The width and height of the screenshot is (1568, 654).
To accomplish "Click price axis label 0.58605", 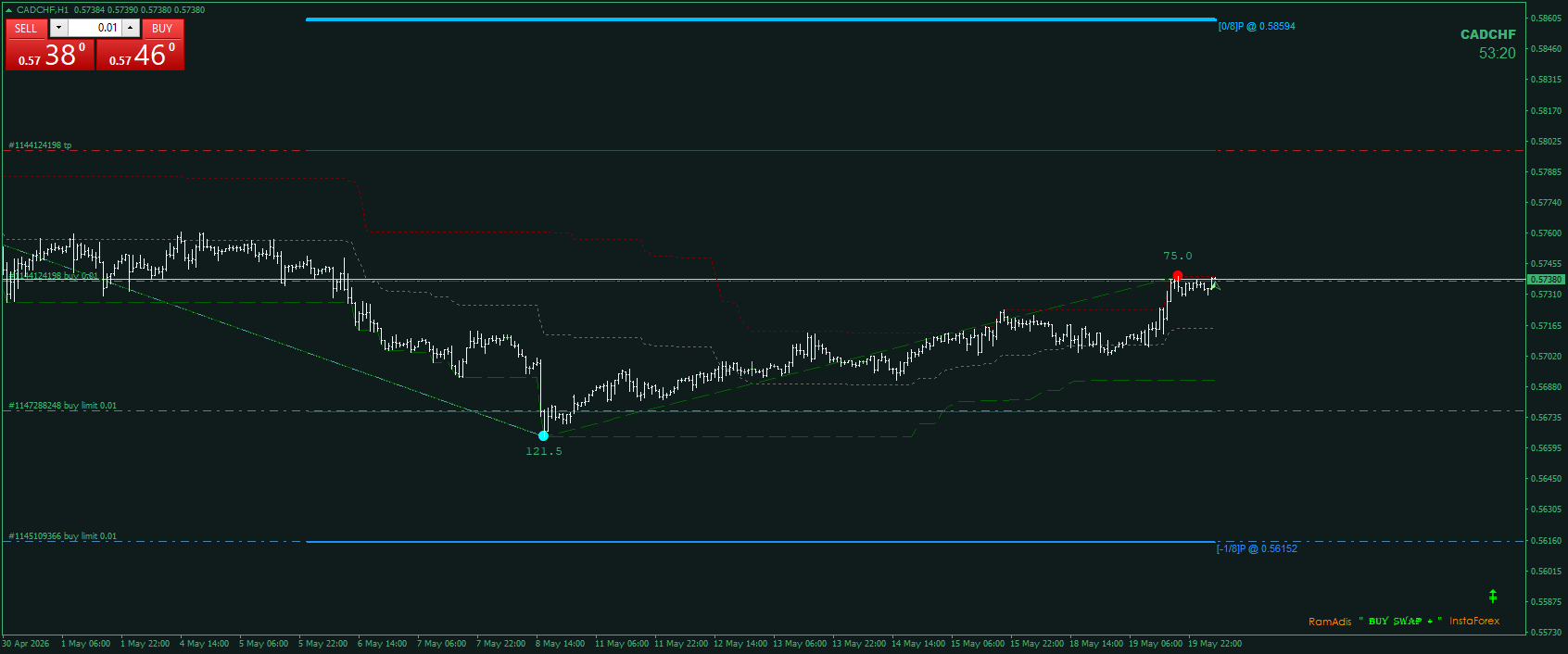I will click(1546, 19).
